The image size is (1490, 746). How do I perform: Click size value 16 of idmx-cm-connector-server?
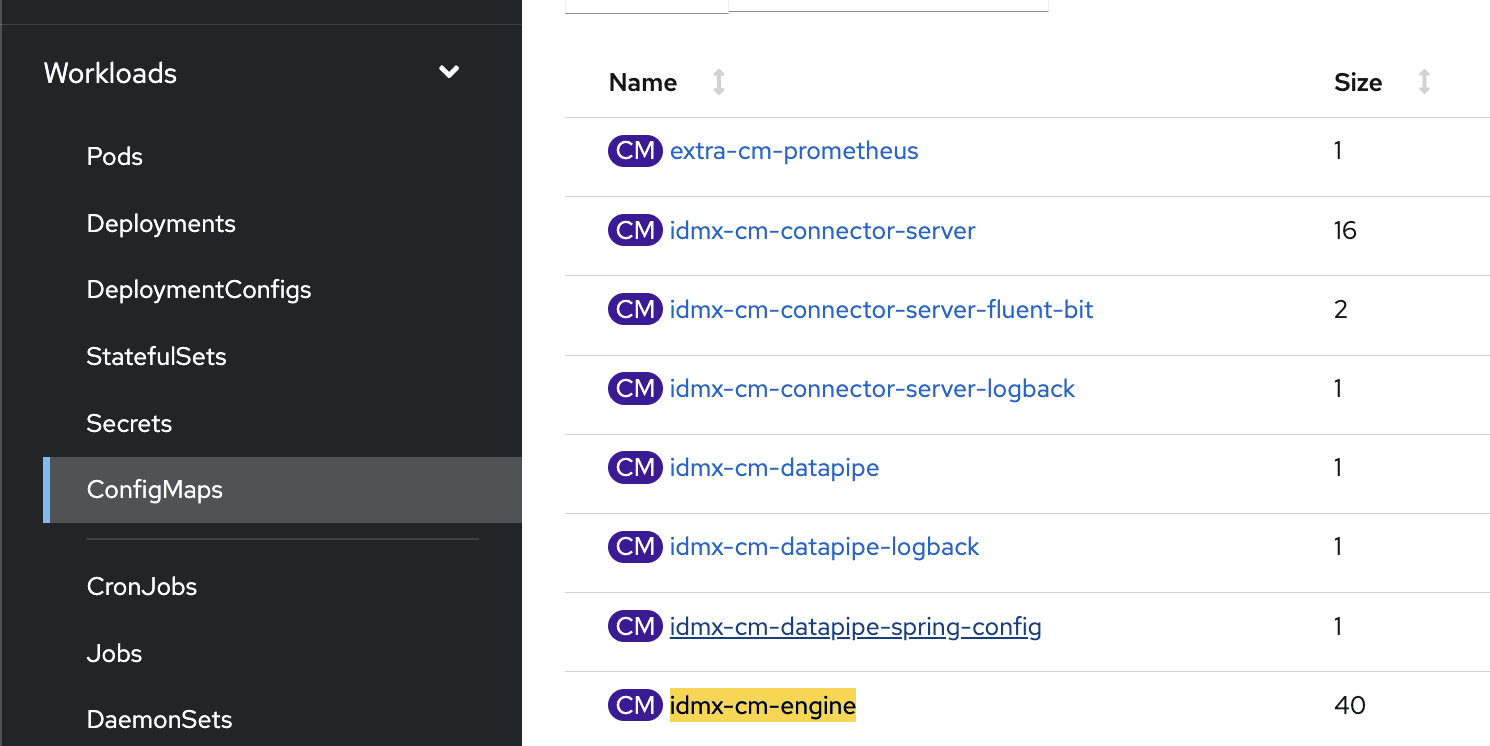(x=1345, y=230)
